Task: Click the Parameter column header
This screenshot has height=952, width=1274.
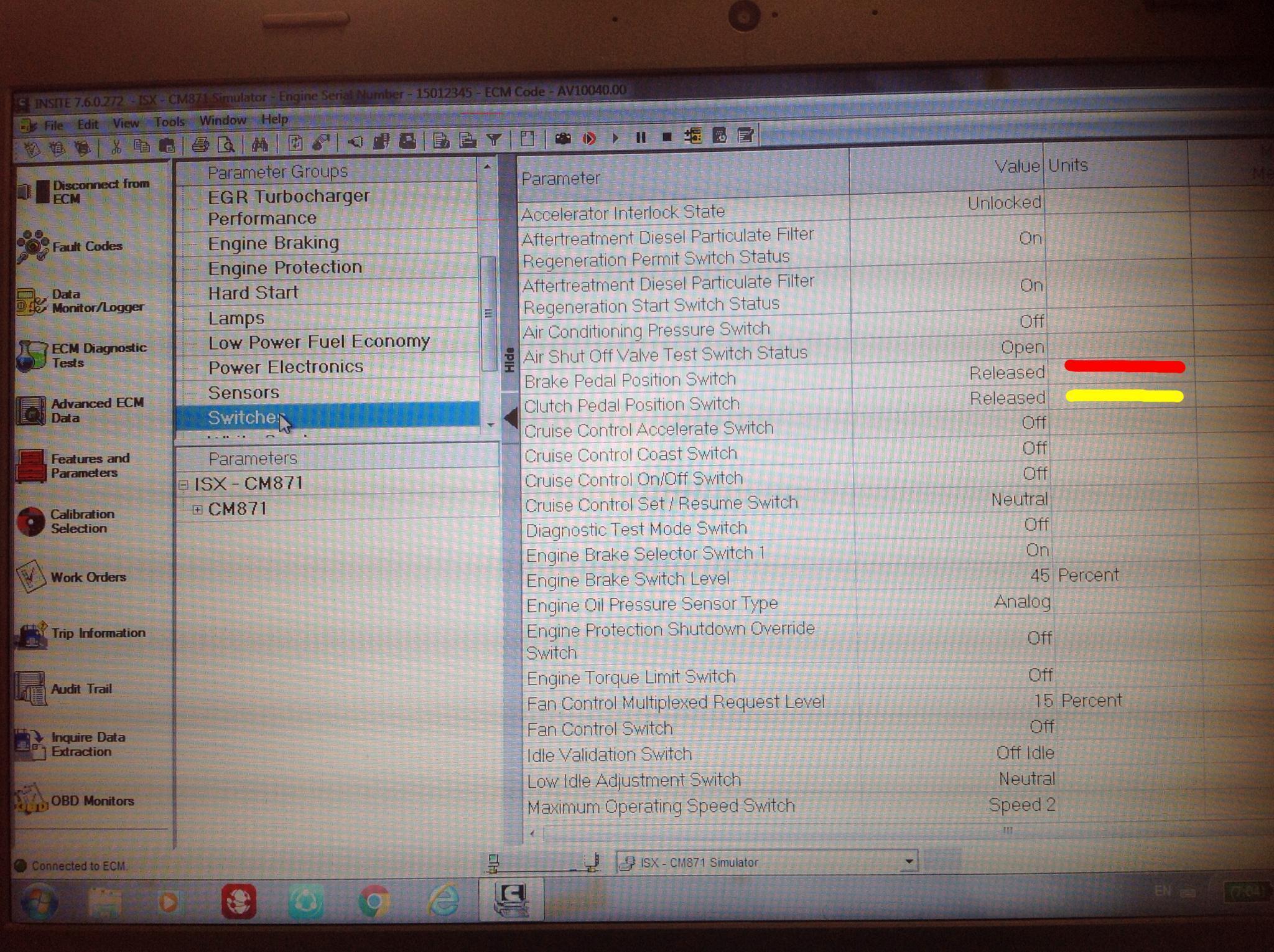Action: pos(683,174)
